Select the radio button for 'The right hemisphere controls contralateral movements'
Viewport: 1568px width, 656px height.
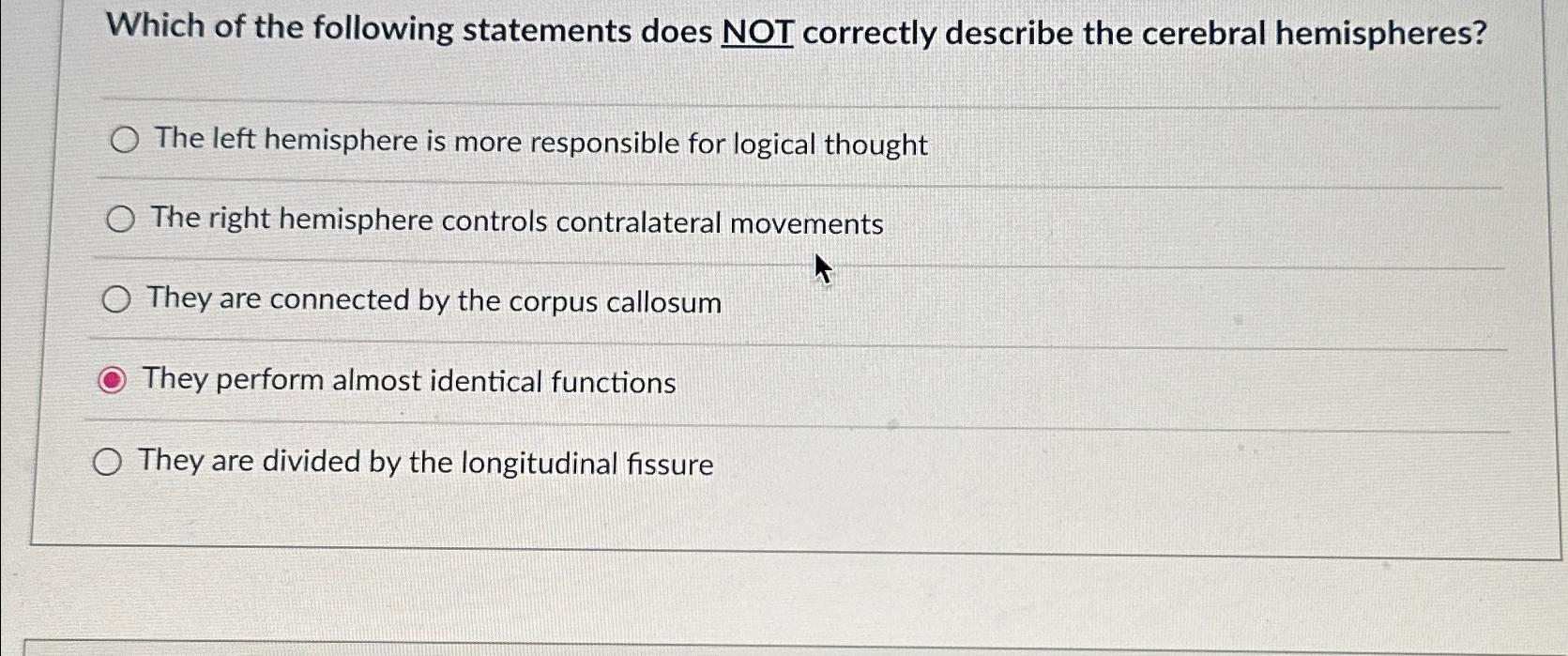[120, 220]
